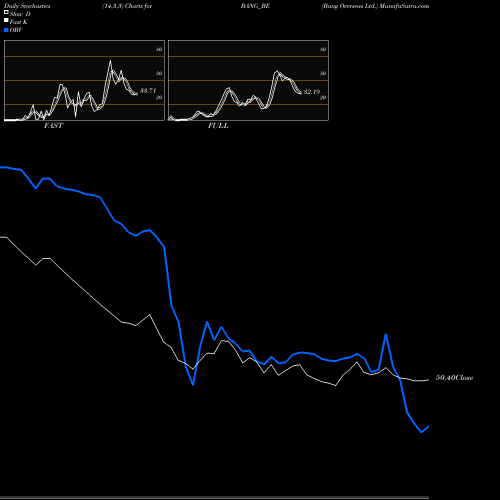Click the Slow D legend swatch

pyautogui.click(x=6, y=12)
